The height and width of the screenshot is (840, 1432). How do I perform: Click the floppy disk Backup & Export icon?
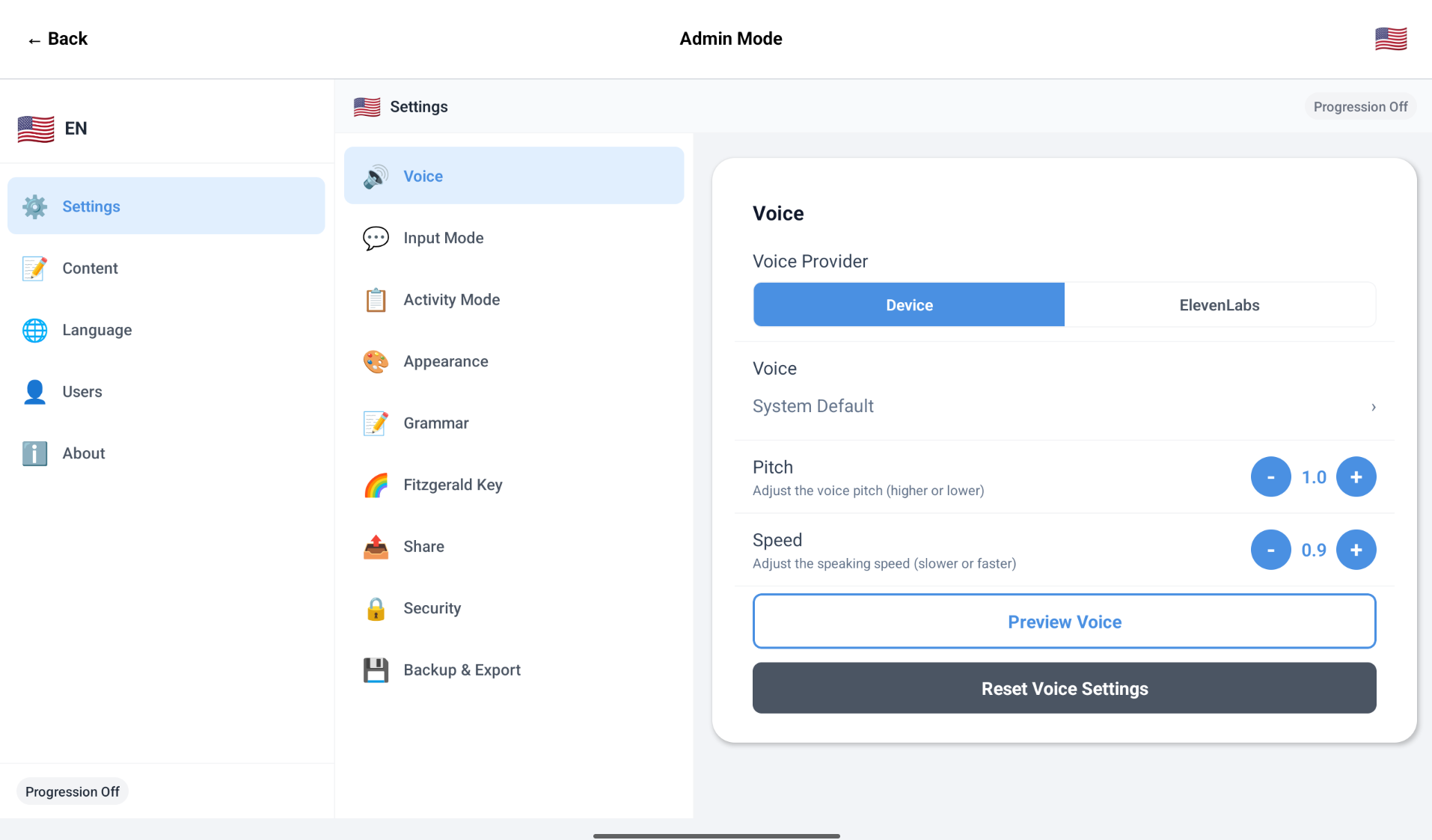pos(376,670)
